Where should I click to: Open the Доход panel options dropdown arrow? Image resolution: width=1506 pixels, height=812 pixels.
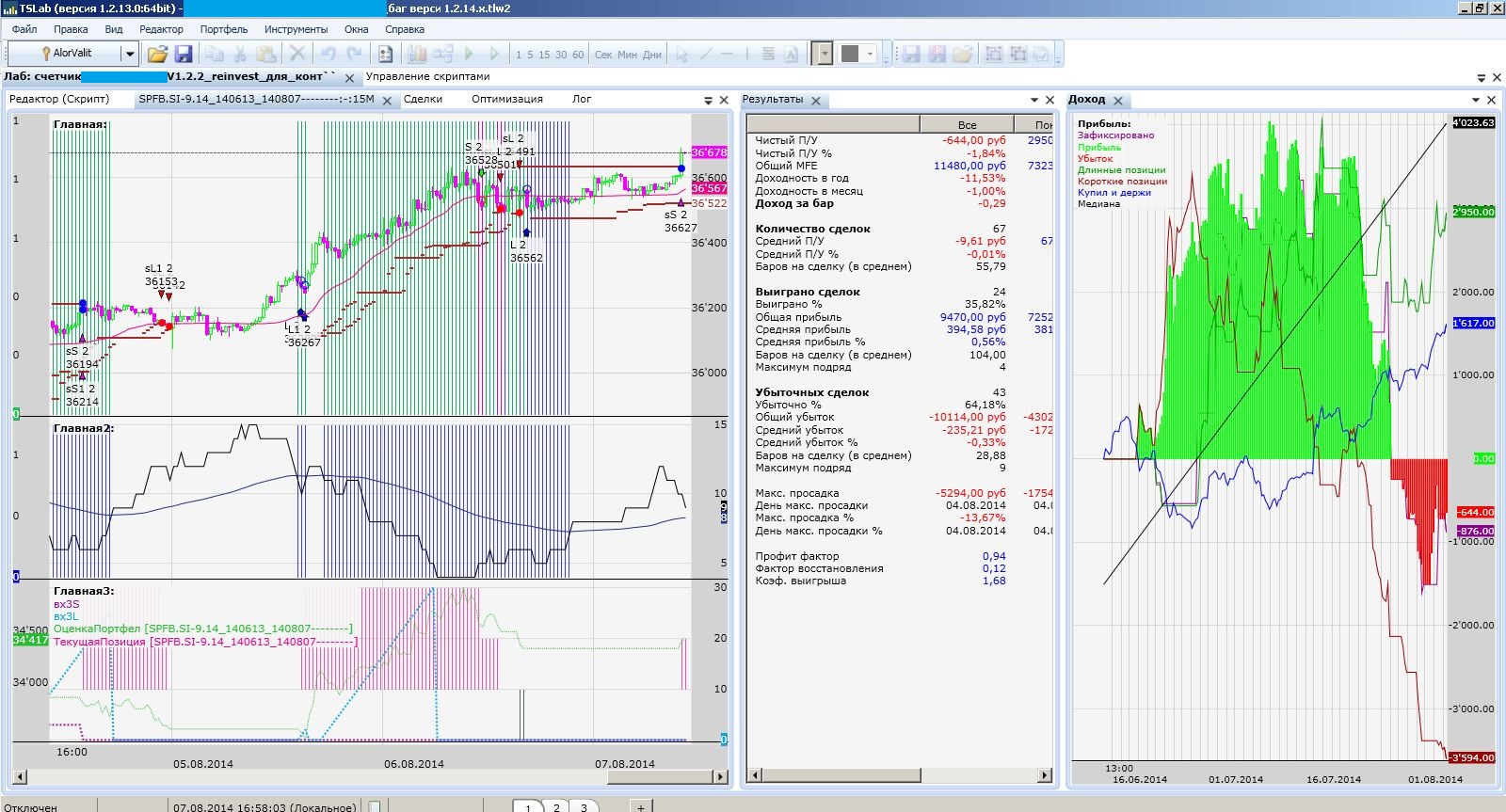pos(1475,100)
